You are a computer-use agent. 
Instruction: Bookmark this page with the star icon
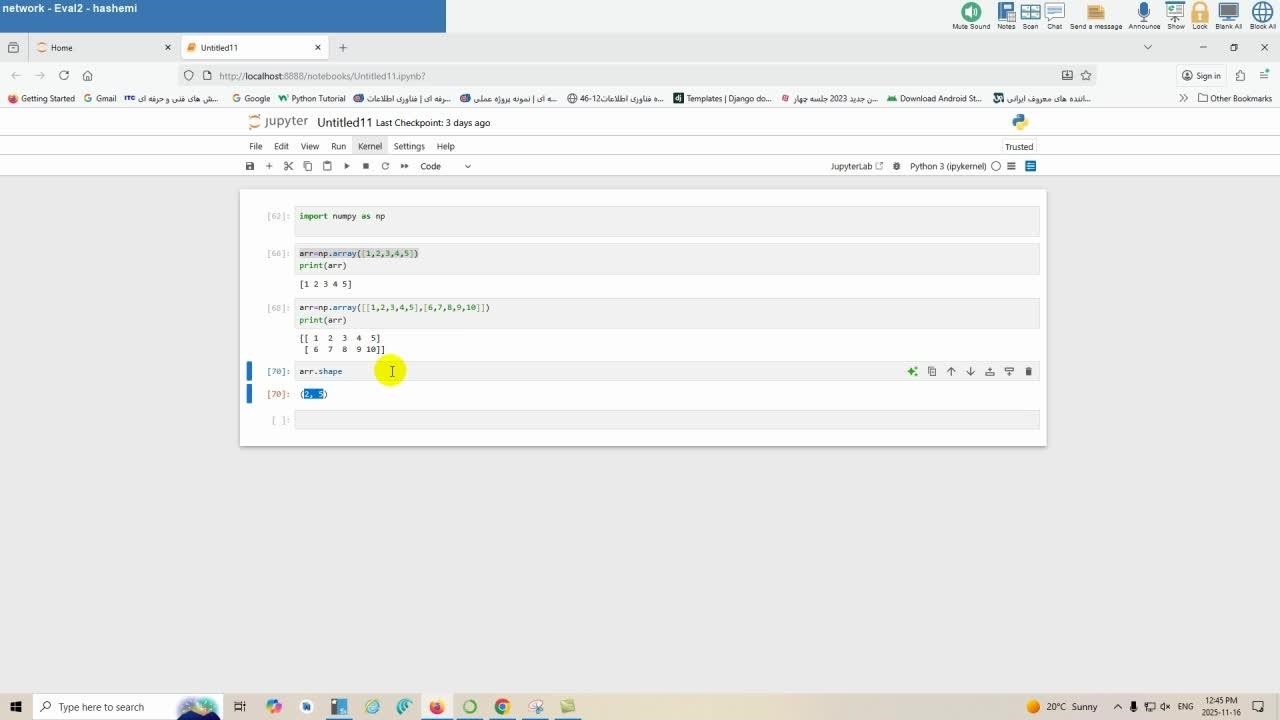tap(1086, 75)
